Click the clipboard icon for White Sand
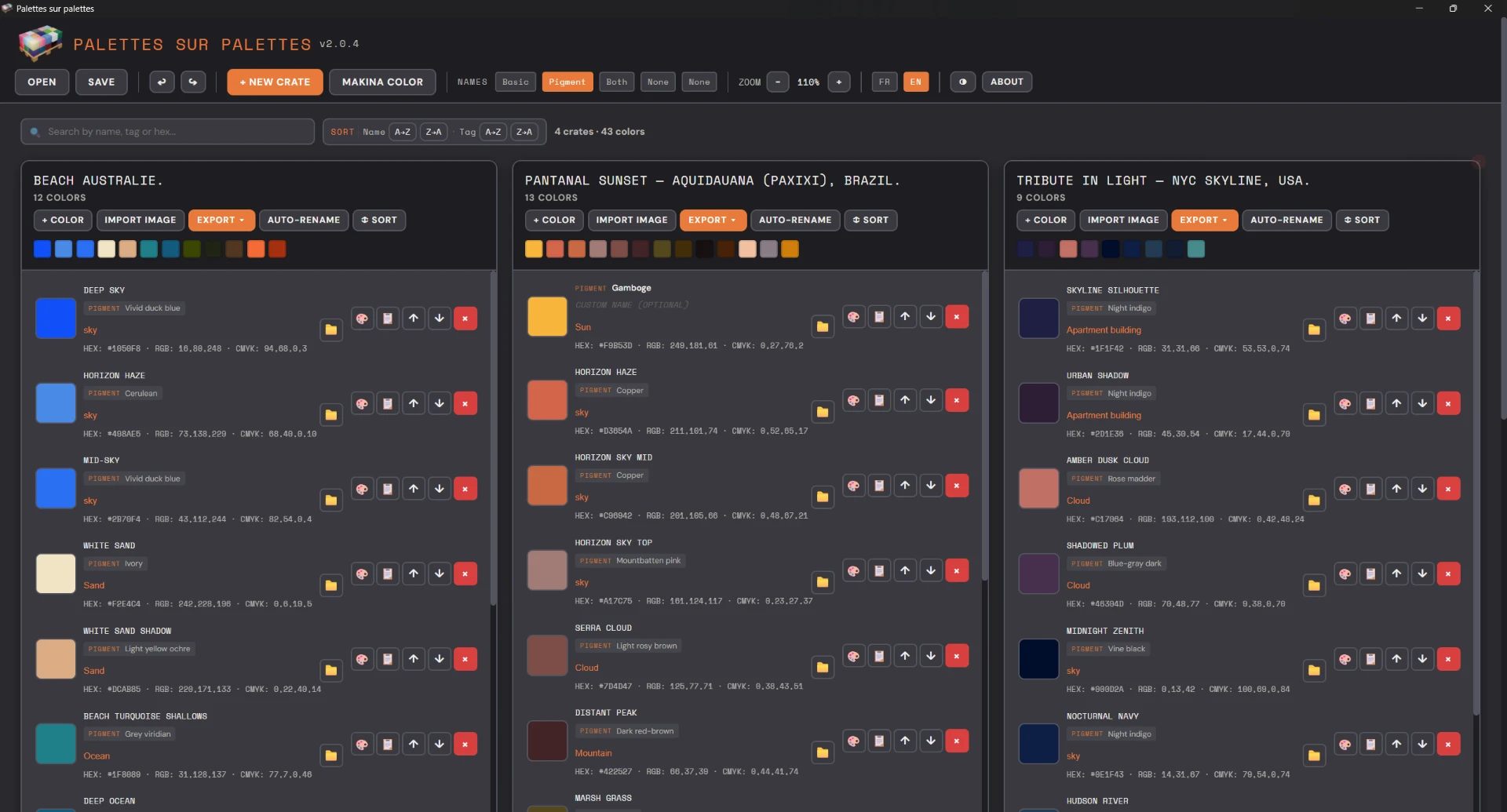The image size is (1507, 812). [388, 573]
